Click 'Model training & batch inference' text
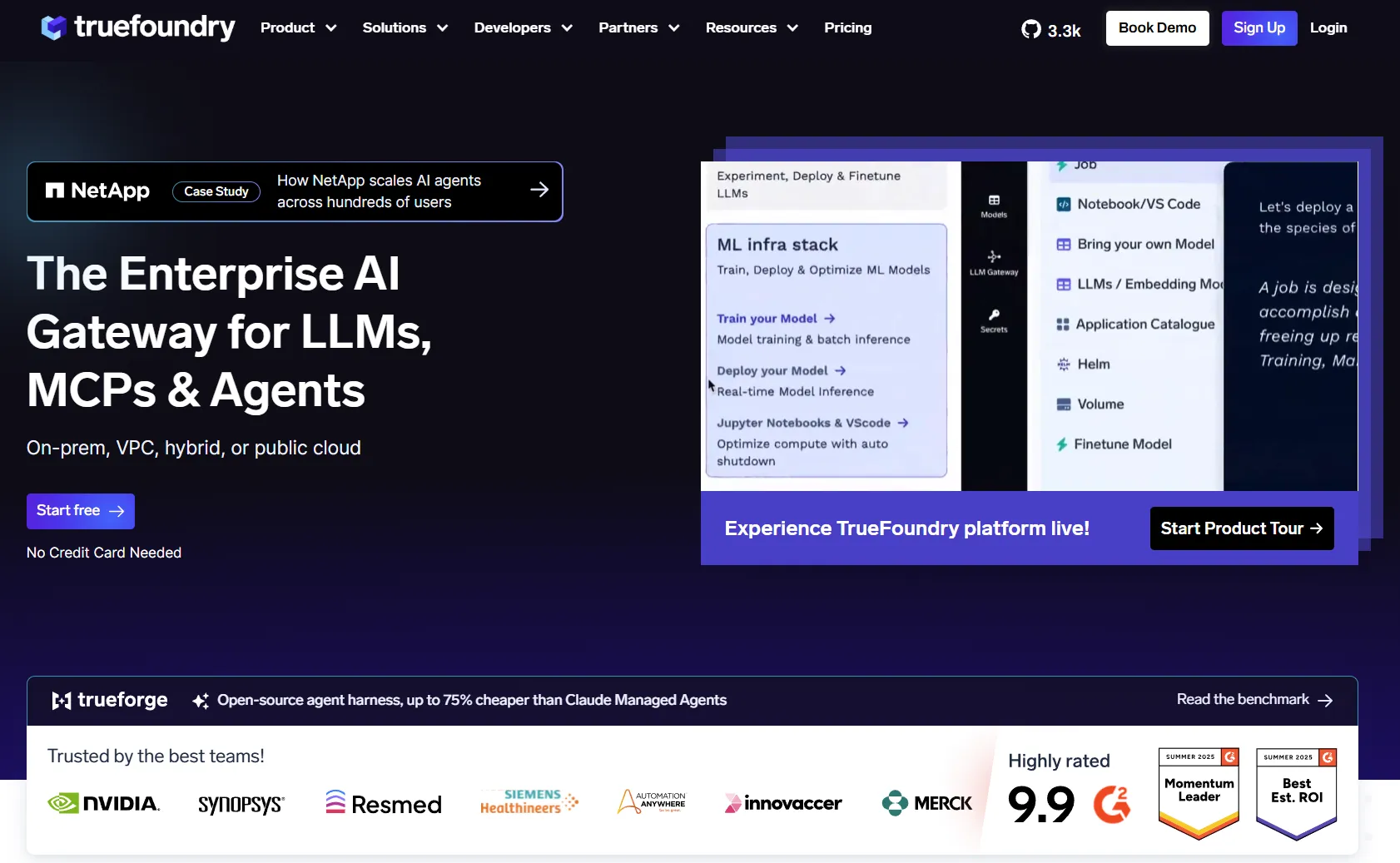The height and width of the screenshot is (863, 1400). (x=813, y=340)
